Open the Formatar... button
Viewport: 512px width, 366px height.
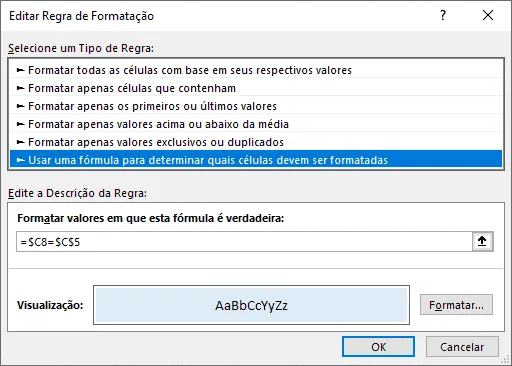pyautogui.click(x=456, y=305)
